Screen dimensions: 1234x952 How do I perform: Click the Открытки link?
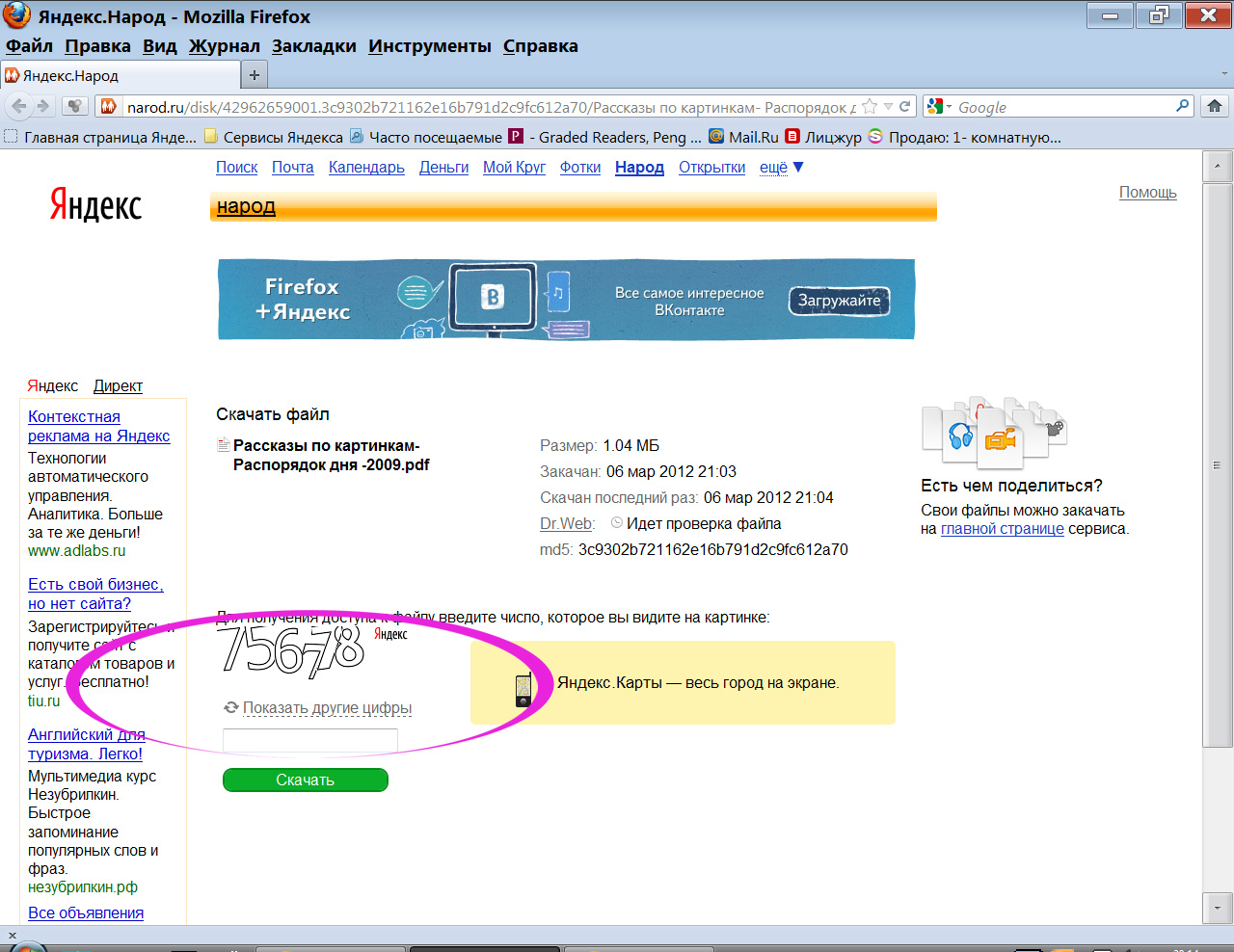click(711, 168)
